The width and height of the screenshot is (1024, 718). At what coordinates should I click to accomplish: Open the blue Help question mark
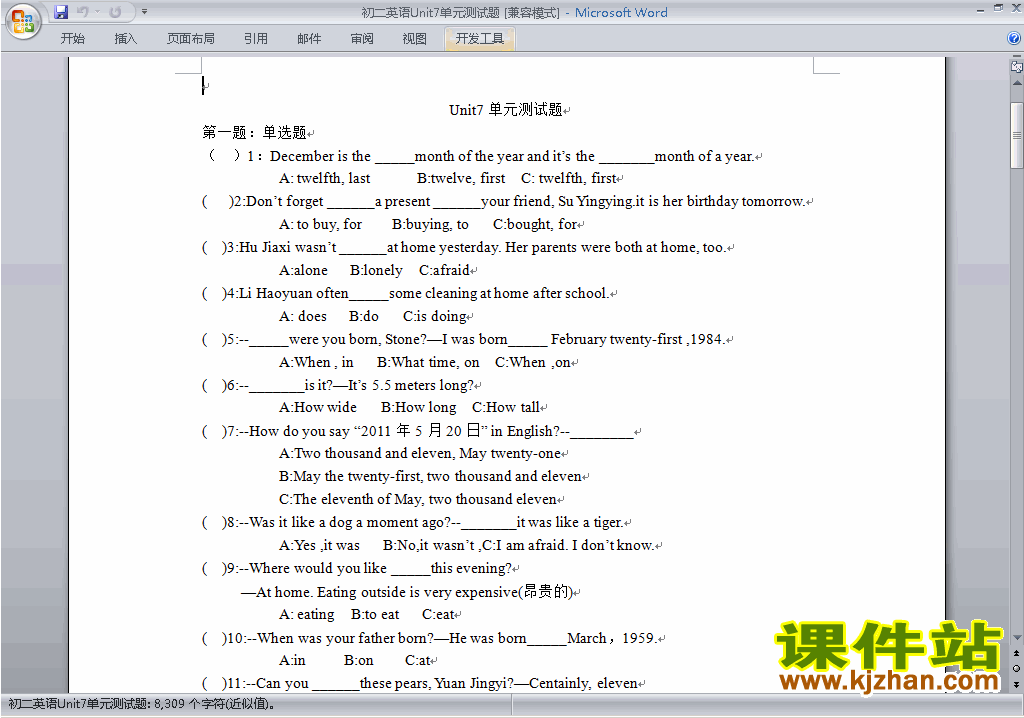pyautogui.click(x=1014, y=38)
